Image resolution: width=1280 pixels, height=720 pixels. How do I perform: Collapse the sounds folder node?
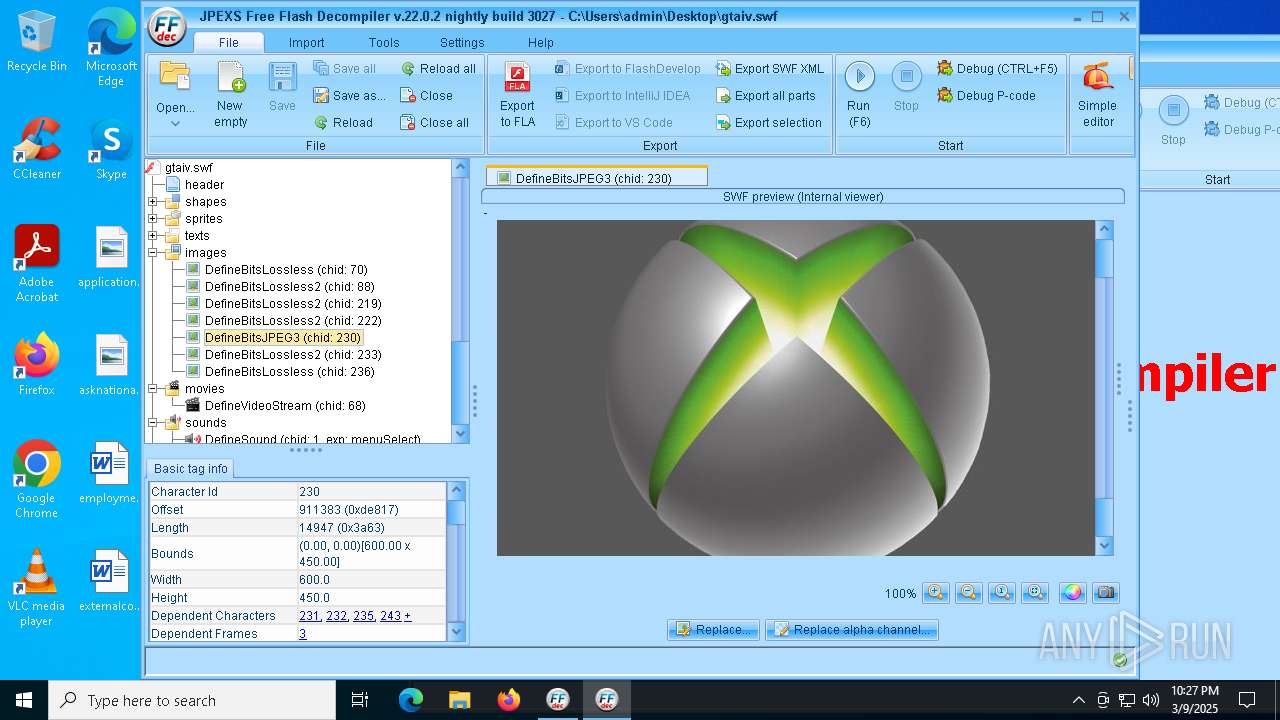coord(153,423)
